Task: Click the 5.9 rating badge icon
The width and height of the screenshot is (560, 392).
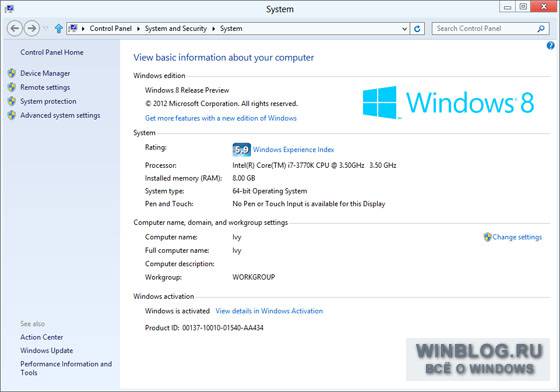Action: click(x=241, y=150)
